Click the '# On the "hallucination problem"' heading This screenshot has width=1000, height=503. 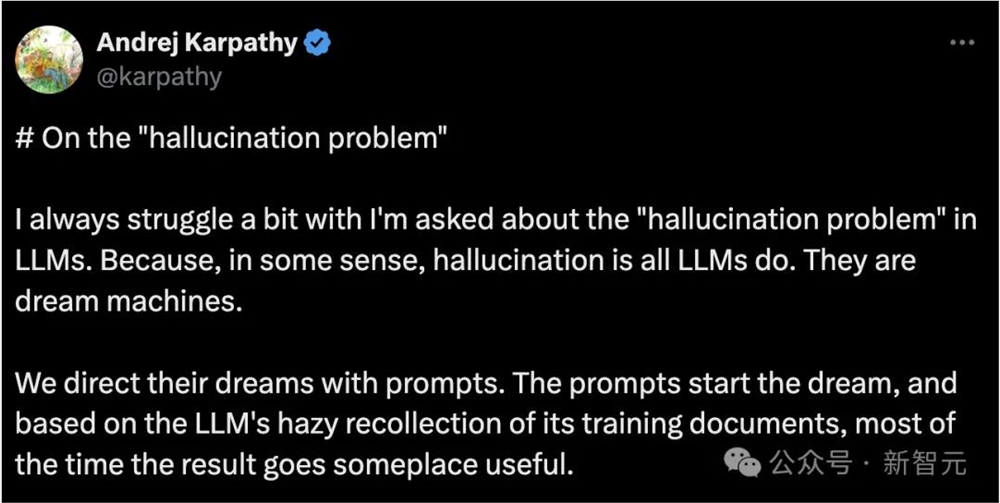(230, 137)
